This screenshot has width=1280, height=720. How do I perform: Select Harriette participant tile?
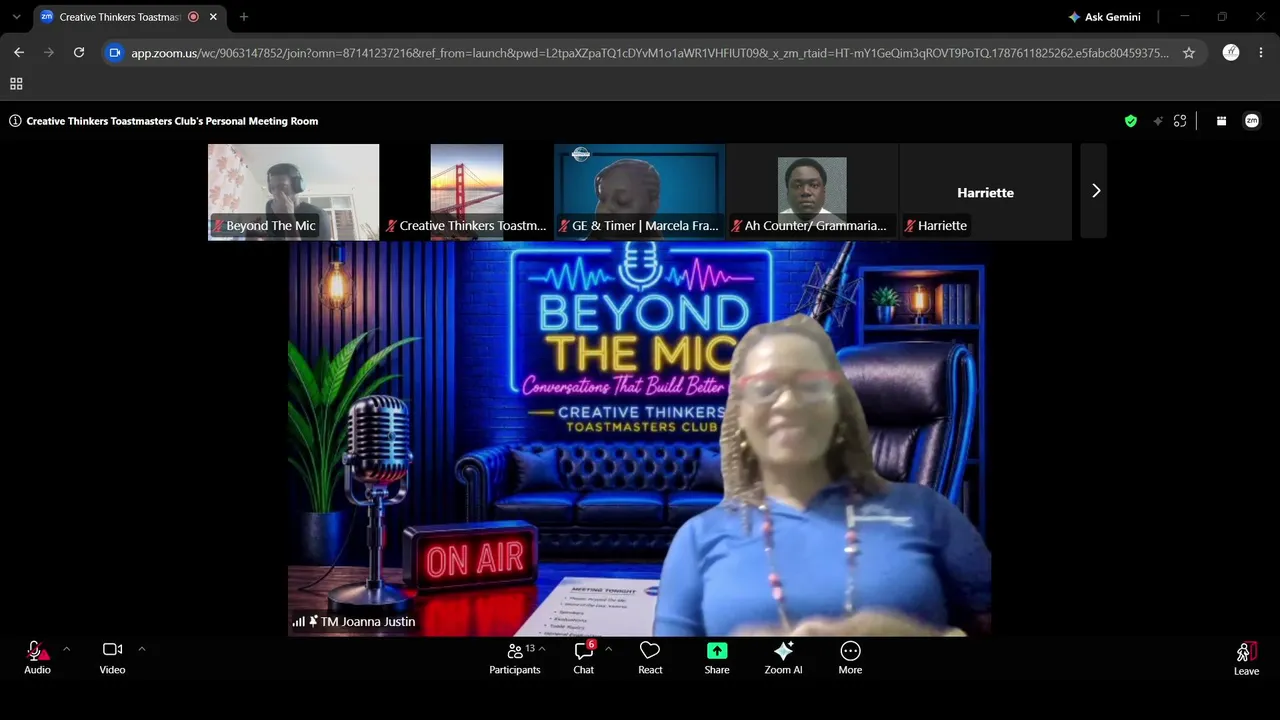[x=985, y=192]
